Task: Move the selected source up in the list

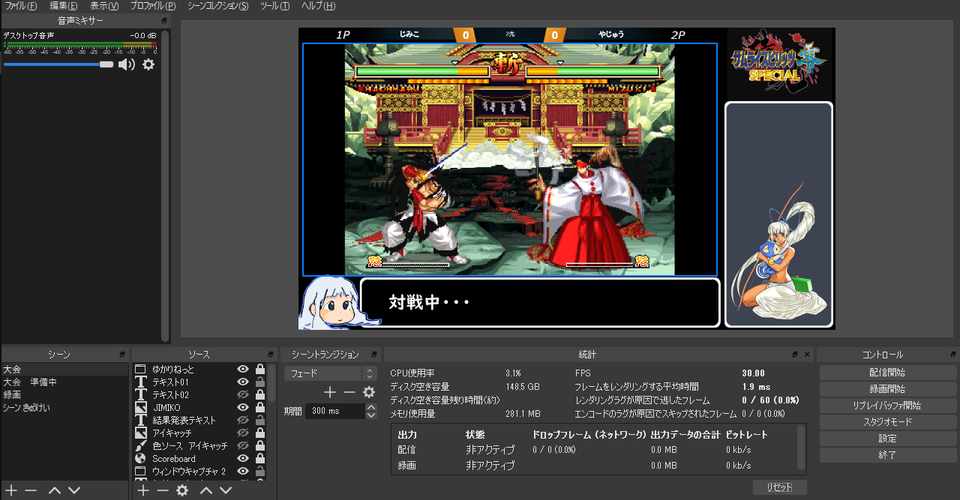Action: tap(206, 490)
